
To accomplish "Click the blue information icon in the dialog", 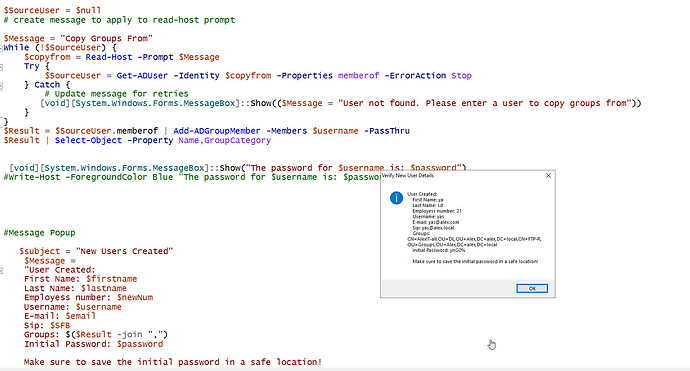I will [396, 198].
